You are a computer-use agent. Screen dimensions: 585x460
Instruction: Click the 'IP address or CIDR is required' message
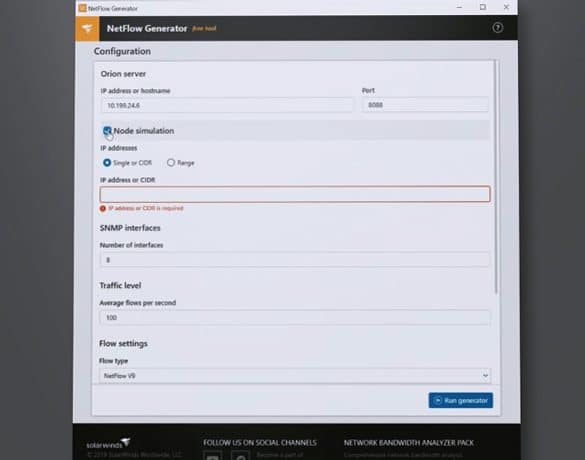(146, 208)
